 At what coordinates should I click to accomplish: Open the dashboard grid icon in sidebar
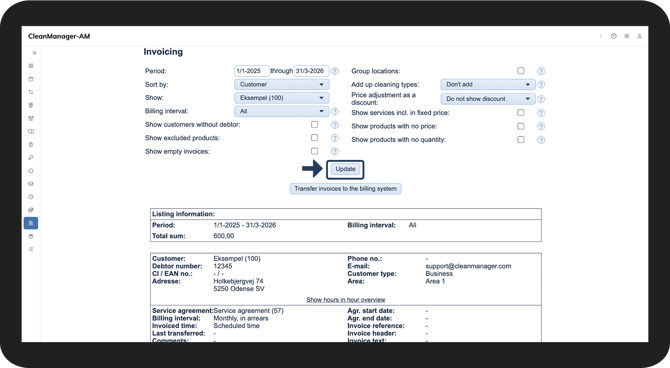click(31, 66)
